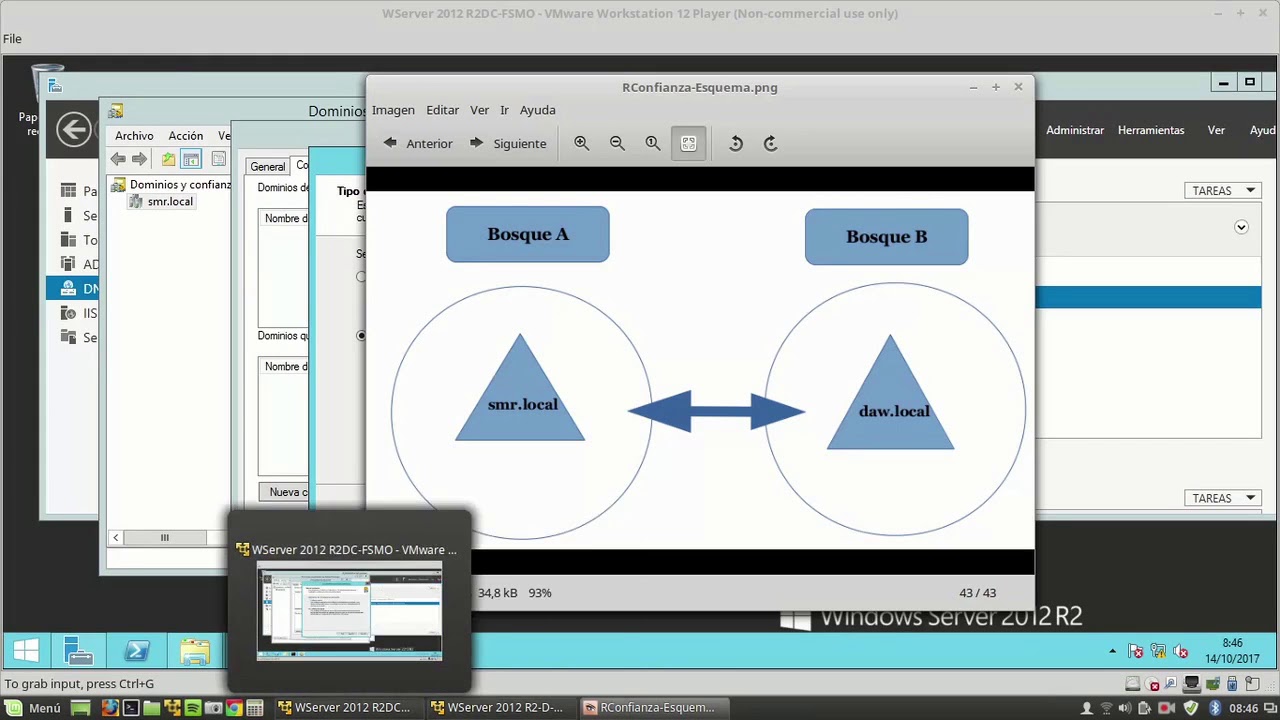Go to previous image with Anterior
This screenshot has width=1280, height=720.
click(x=418, y=143)
